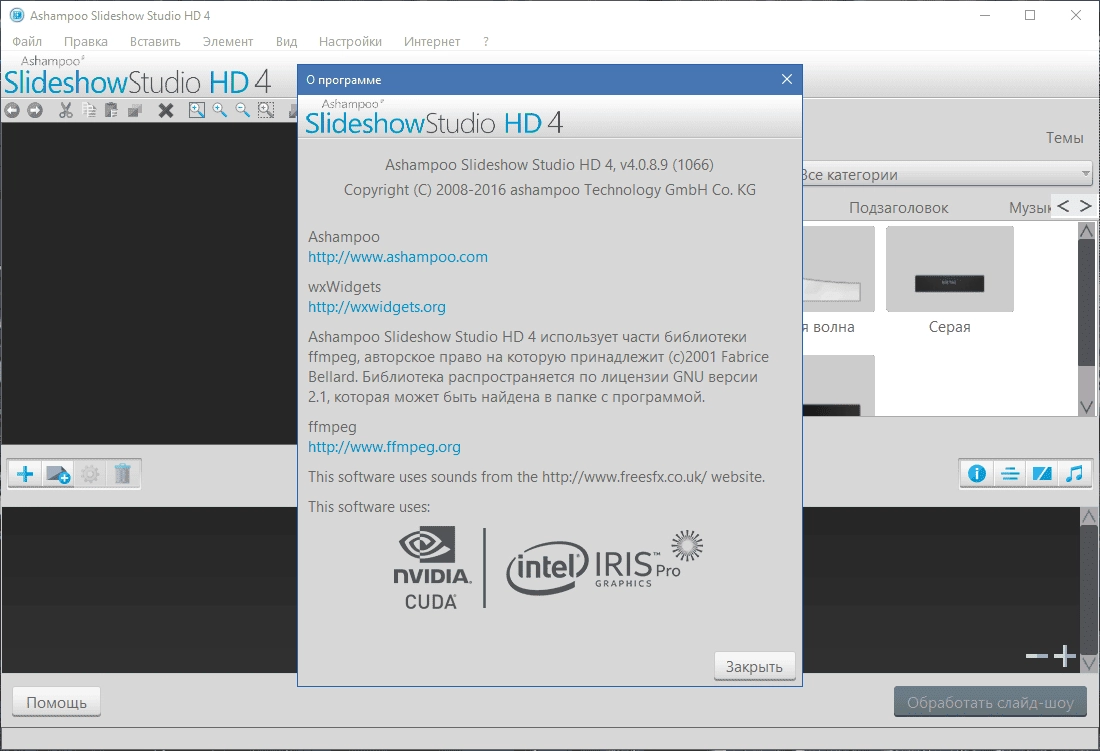Click the right tab-scroll arrow

[1085, 206]
